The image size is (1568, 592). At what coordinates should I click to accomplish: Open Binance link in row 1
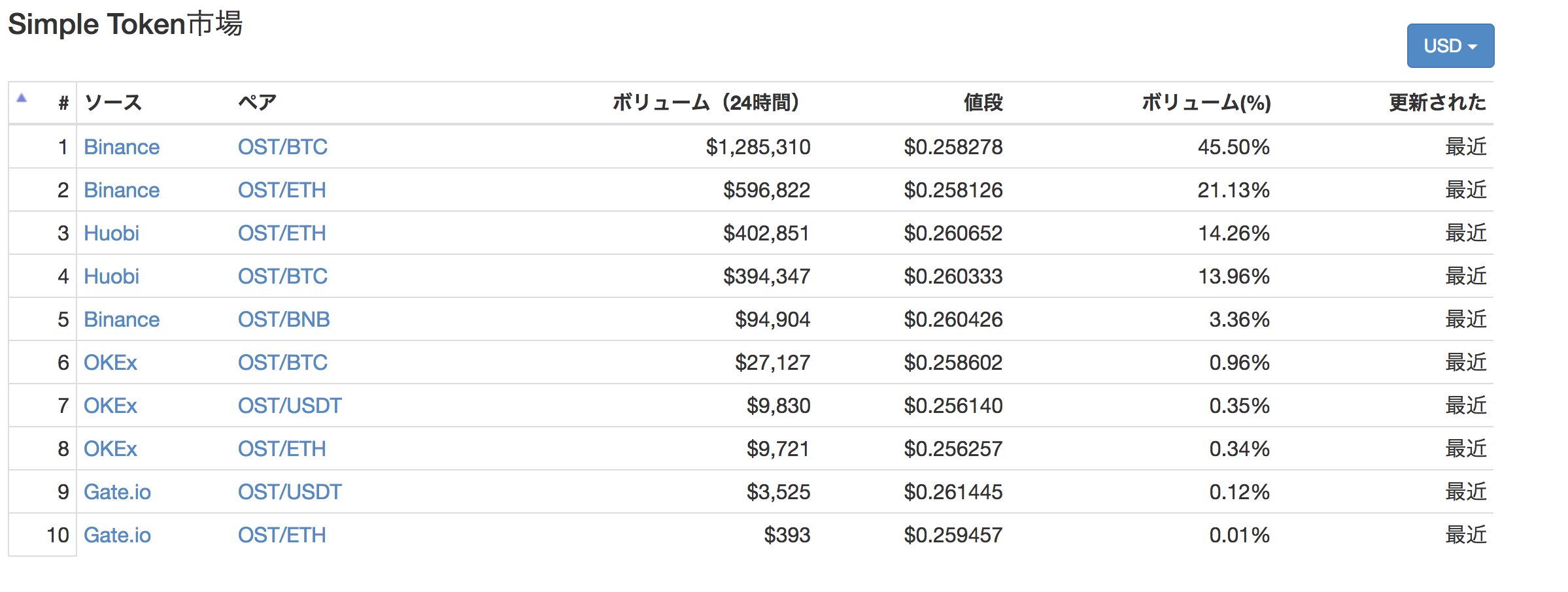pos(122,147)
